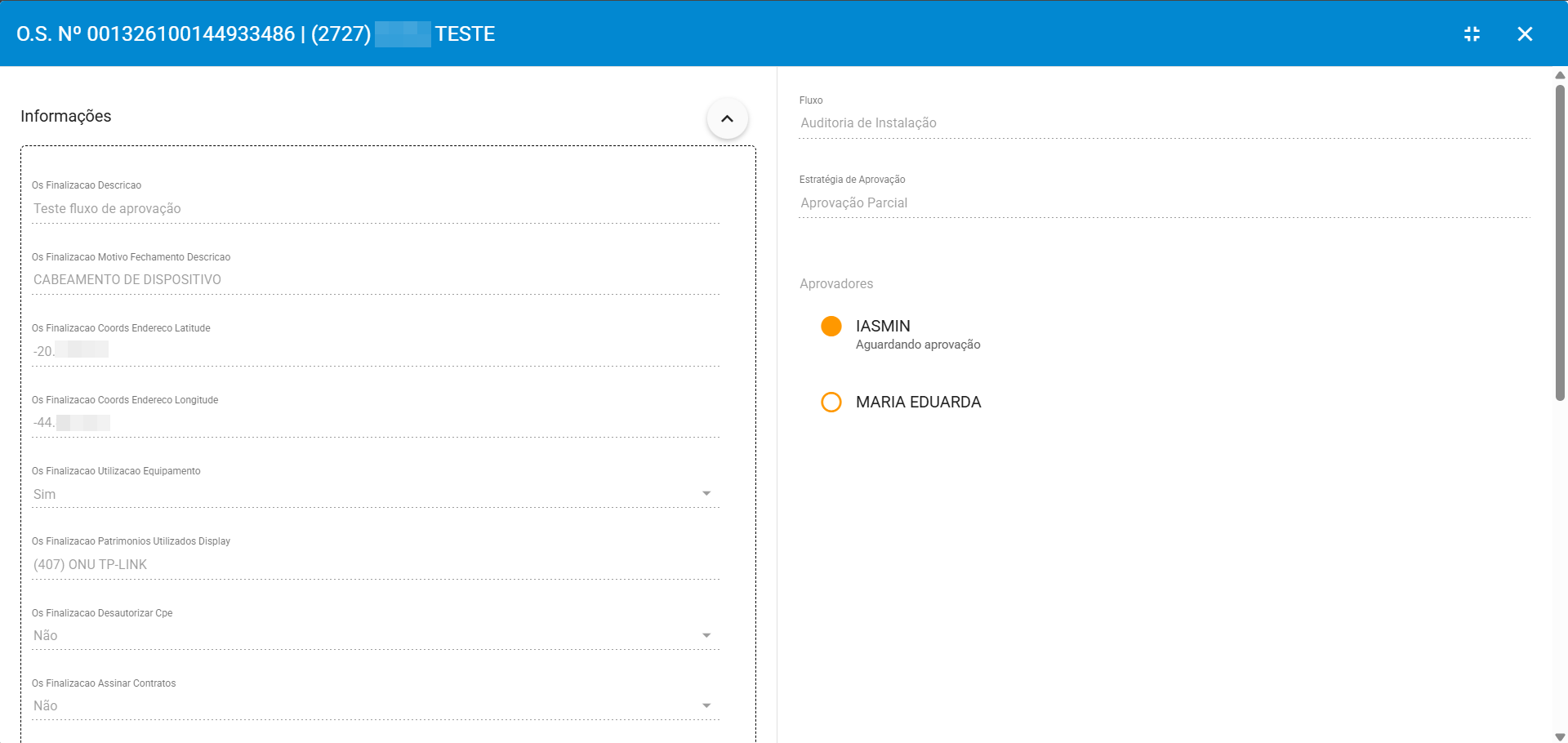Click the Fluxo field Auditoria de Instalação
The width and height of the screenshot is (1568, 743).
click(x=1163, y=123)
